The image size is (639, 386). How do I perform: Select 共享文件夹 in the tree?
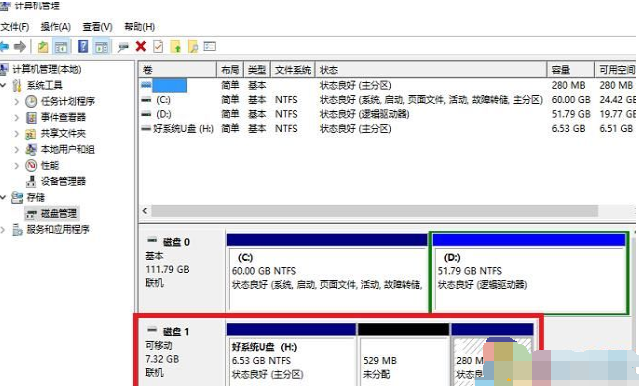63,133
